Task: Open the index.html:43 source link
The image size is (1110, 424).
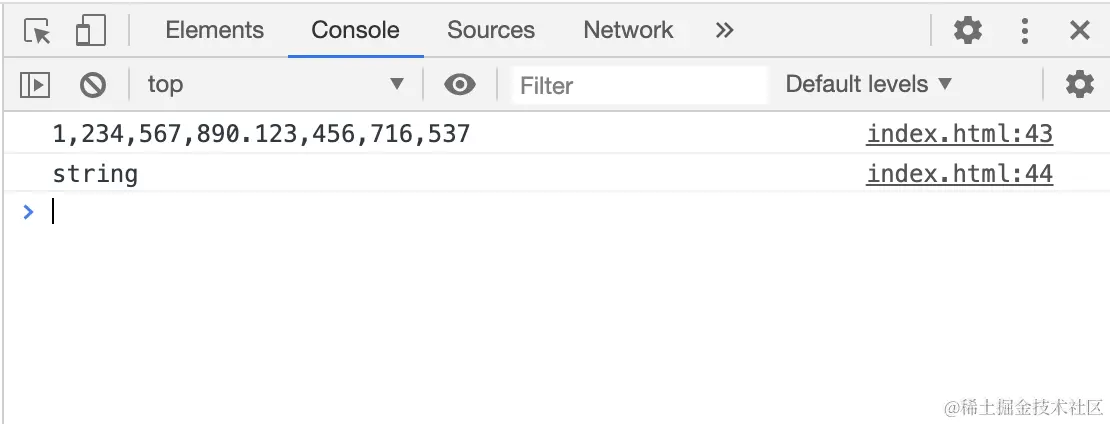Action: (959, 134)
